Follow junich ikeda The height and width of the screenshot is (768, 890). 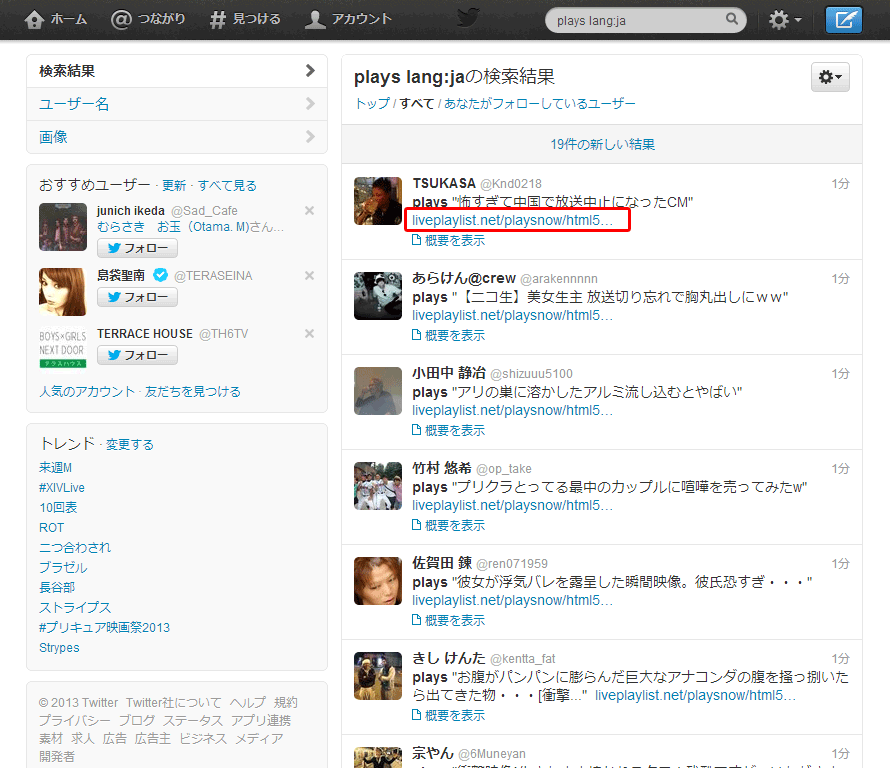coord(137,248)
